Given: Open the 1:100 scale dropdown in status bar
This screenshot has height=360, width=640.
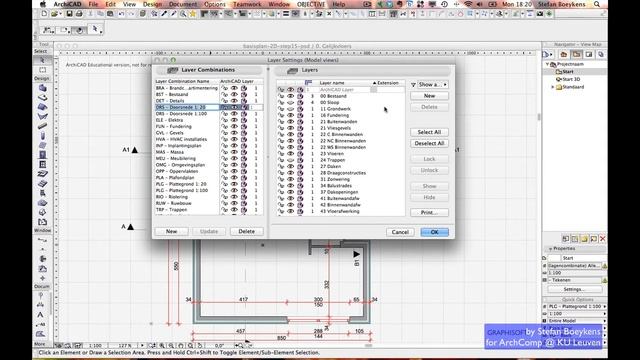Looking at the screenshot, I should click(x=96, y=345).
